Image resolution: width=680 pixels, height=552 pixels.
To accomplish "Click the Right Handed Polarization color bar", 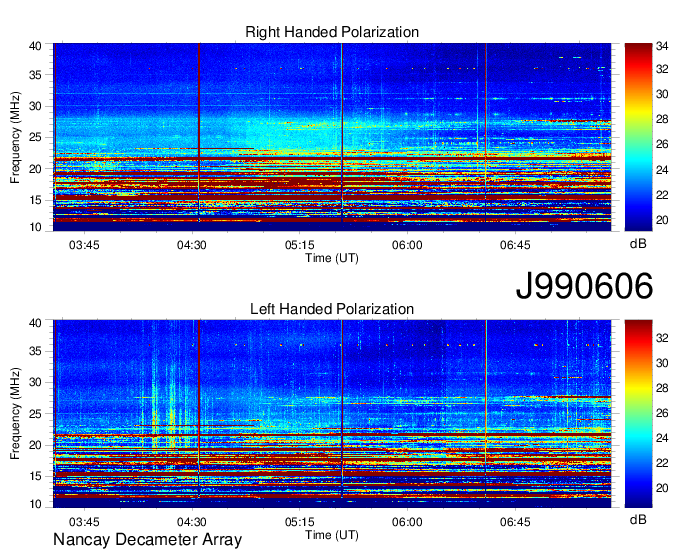I will [x=638, y=137].
